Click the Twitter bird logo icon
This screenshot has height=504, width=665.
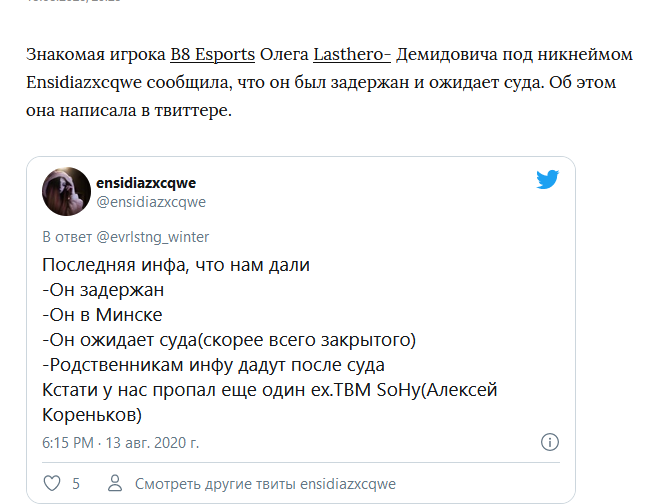click(546, 180)
